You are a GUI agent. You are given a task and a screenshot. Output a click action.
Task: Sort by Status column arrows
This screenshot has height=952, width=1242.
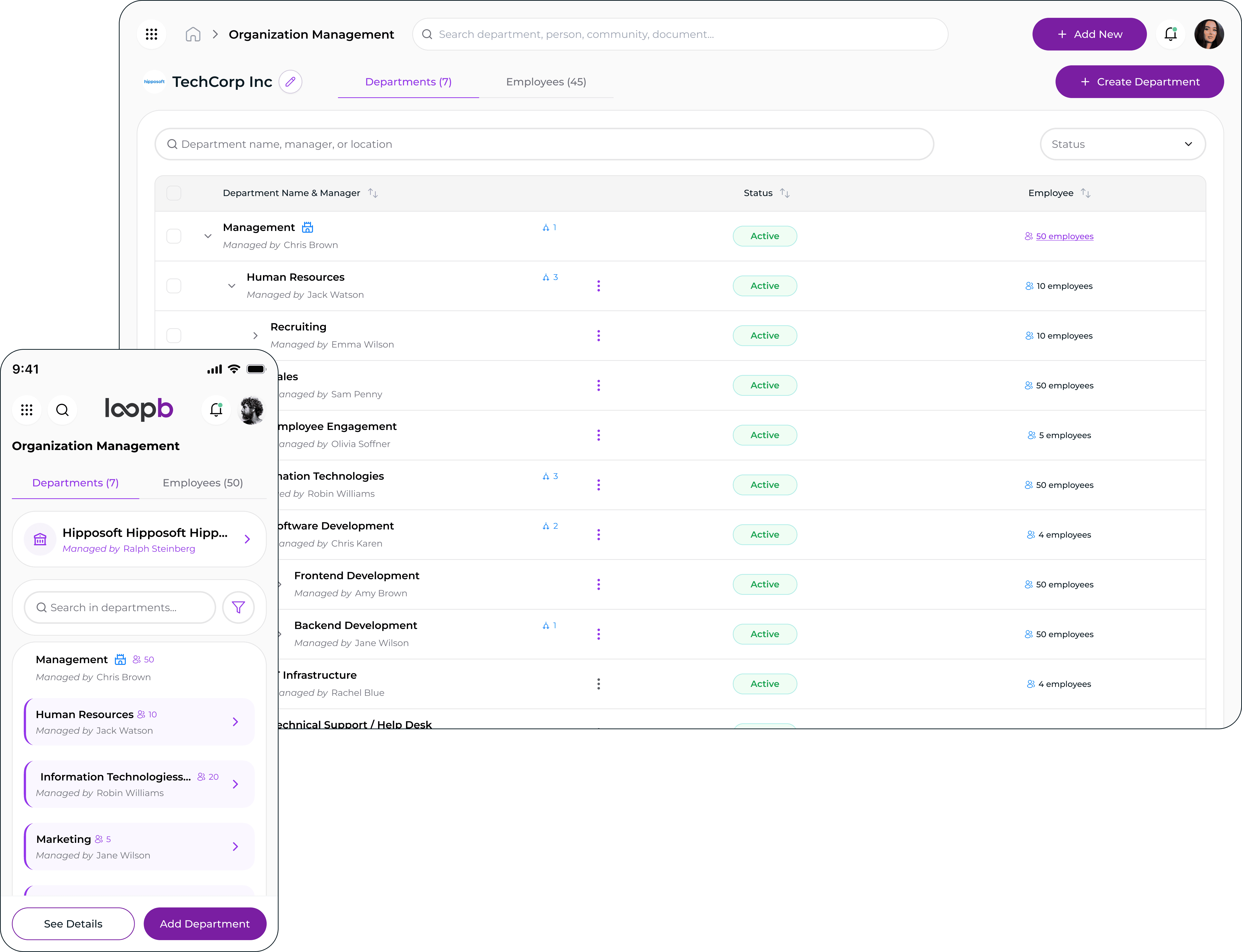pos(784,193)
